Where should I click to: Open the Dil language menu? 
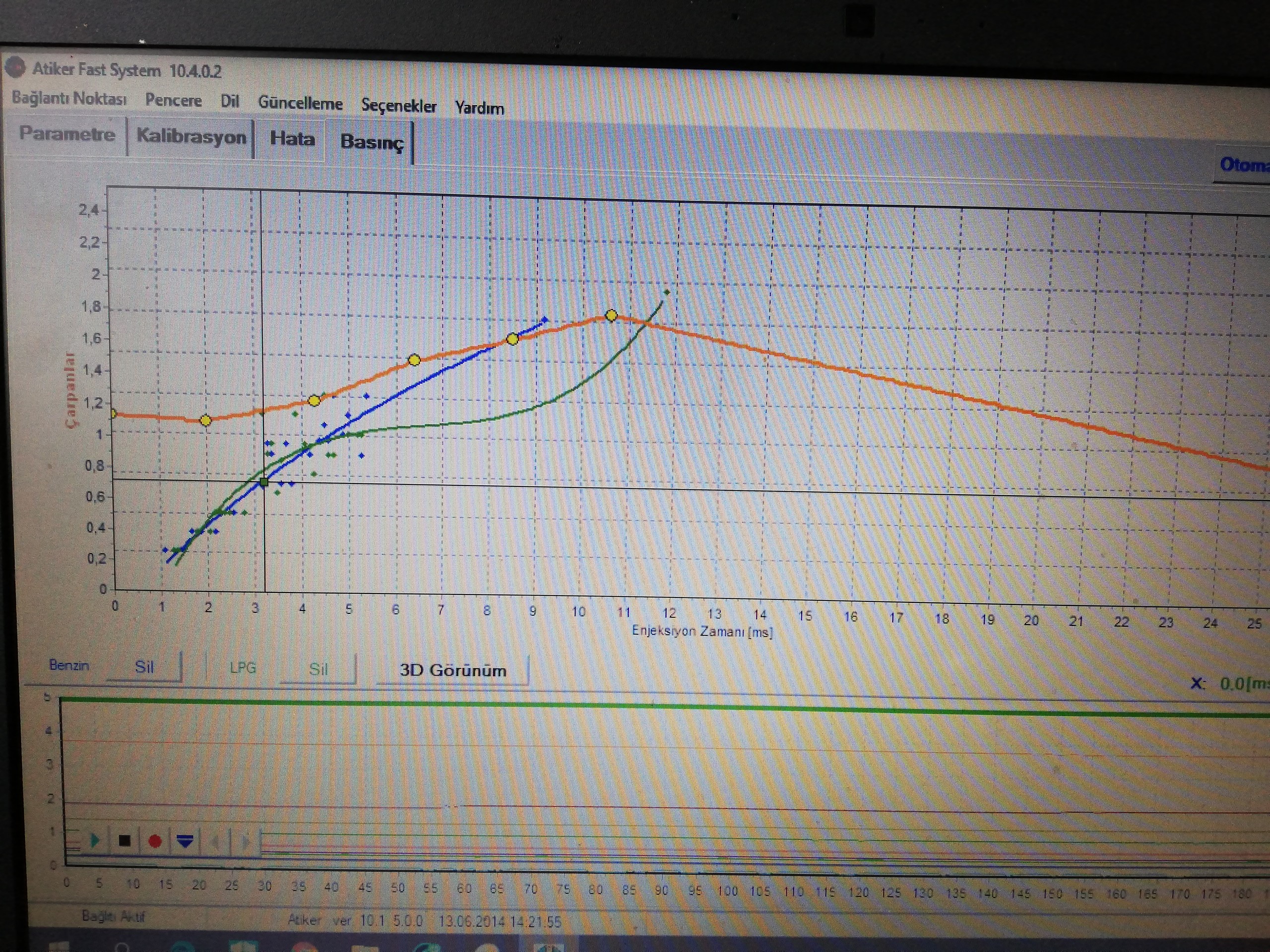(230, 101)
